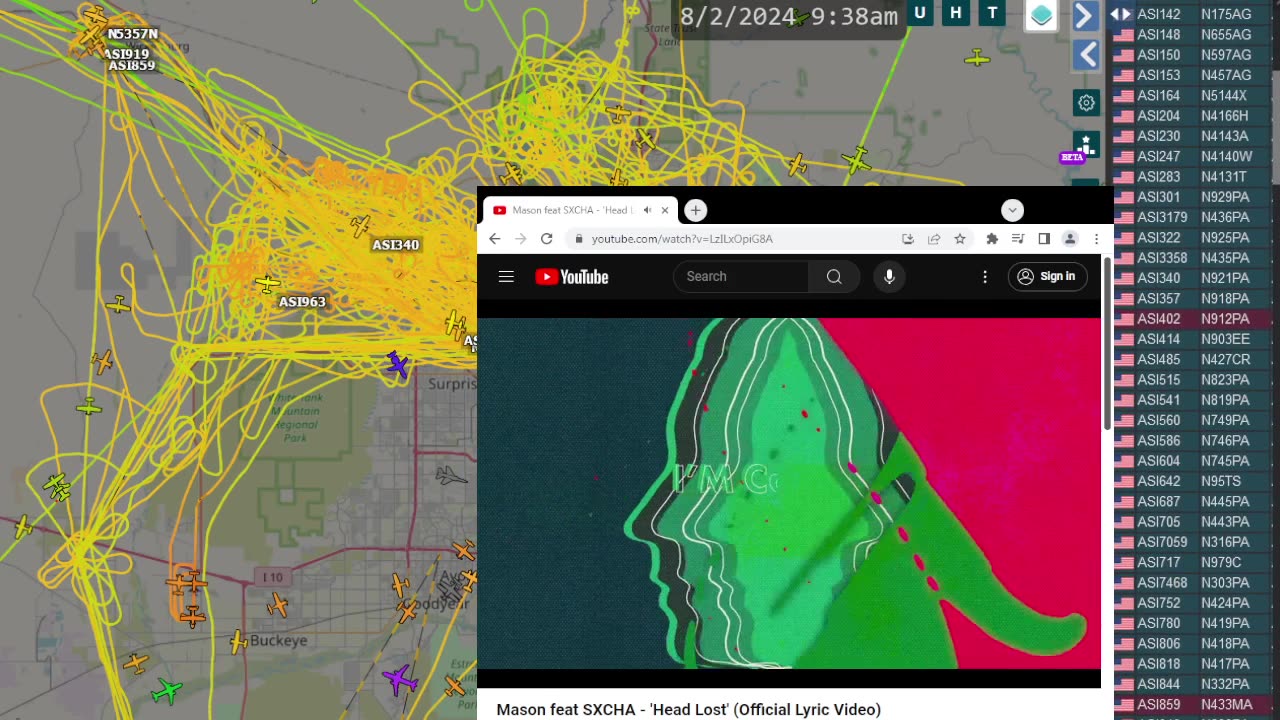Select ASI230 in the aircraft list
This screenshot has height=720, width=1280.
[x=1158, y=136]
